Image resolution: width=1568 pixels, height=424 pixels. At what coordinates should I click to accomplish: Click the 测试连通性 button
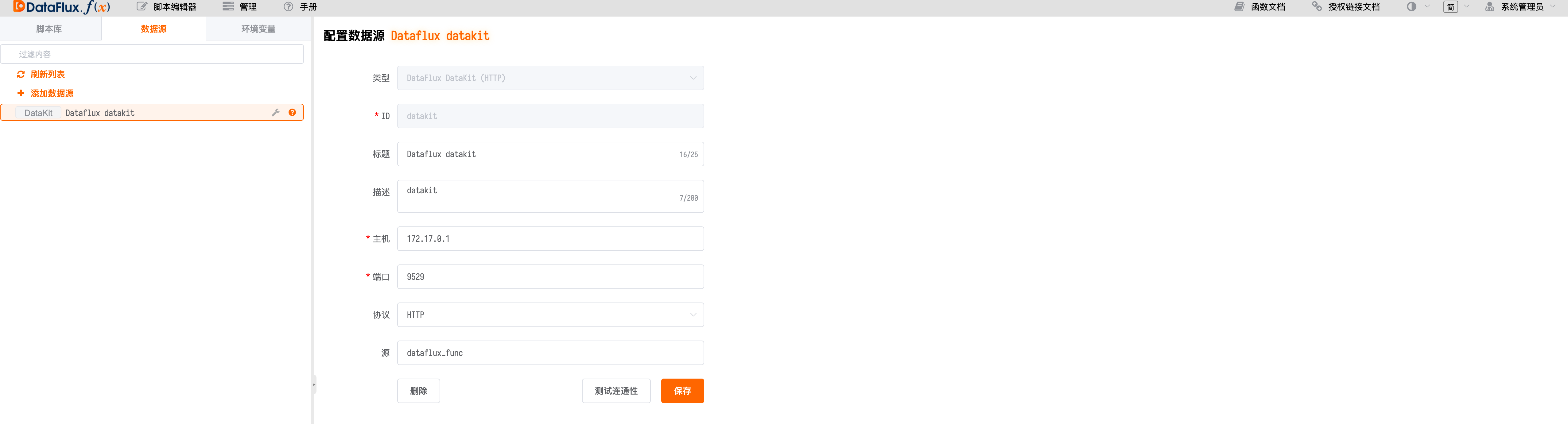coord(615,391)
